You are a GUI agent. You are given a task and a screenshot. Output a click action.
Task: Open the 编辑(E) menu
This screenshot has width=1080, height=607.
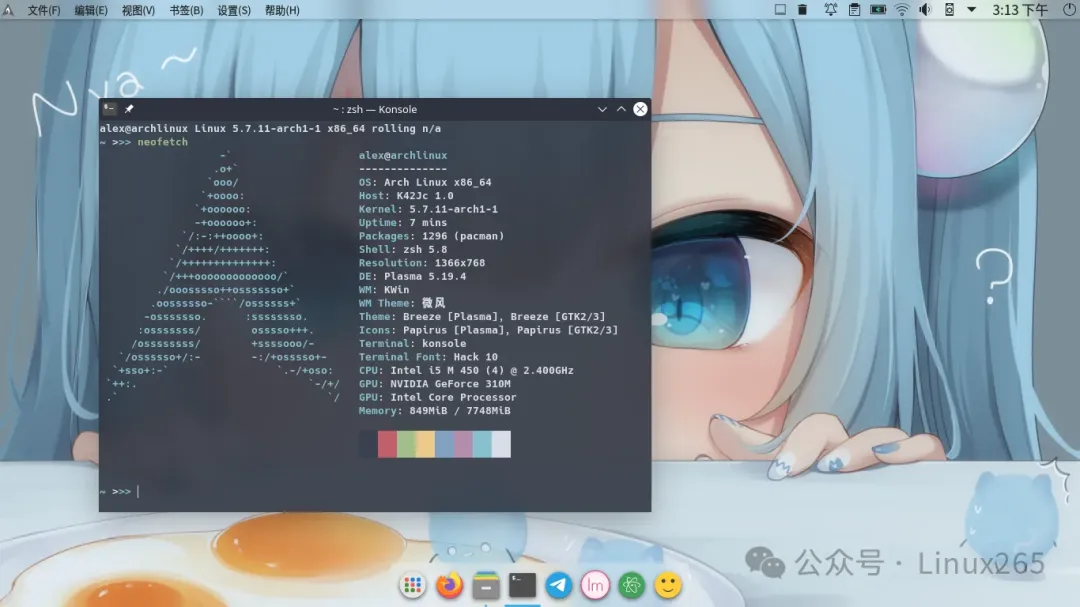pos(91,10)
